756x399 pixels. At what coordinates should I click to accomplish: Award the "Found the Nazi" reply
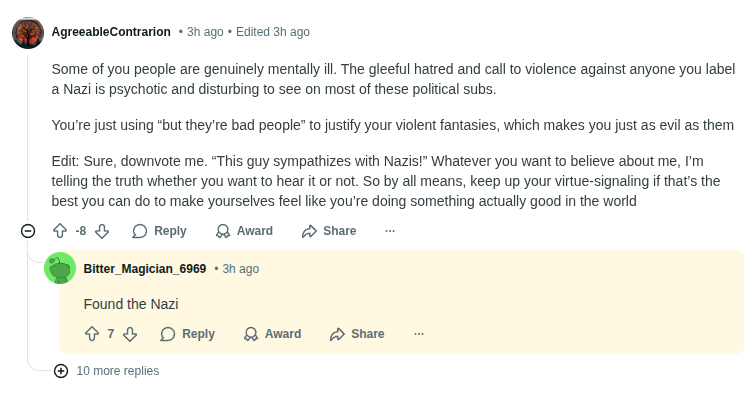coord(272,334)
